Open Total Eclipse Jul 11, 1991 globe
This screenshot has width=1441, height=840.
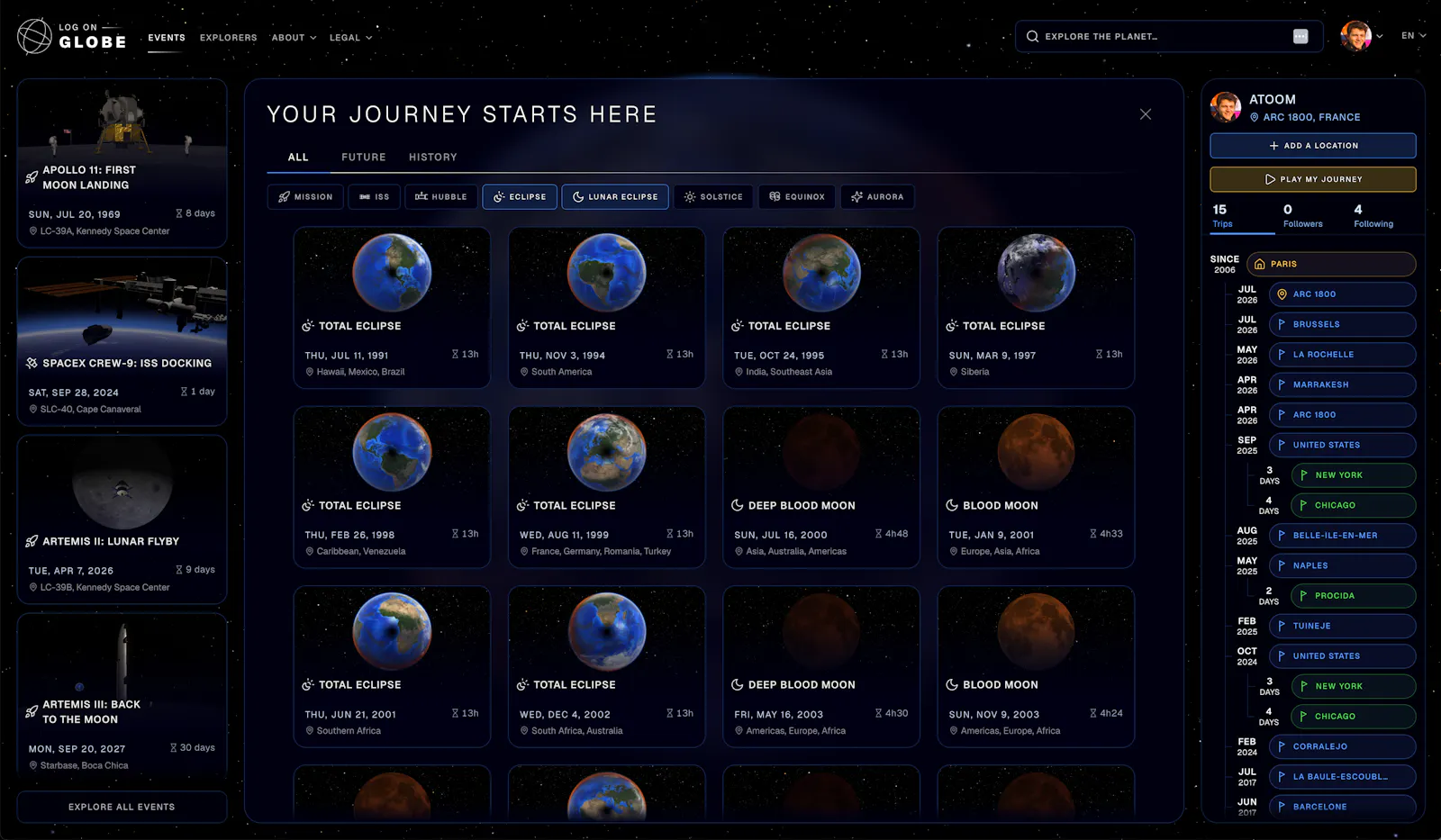[392, 273]
